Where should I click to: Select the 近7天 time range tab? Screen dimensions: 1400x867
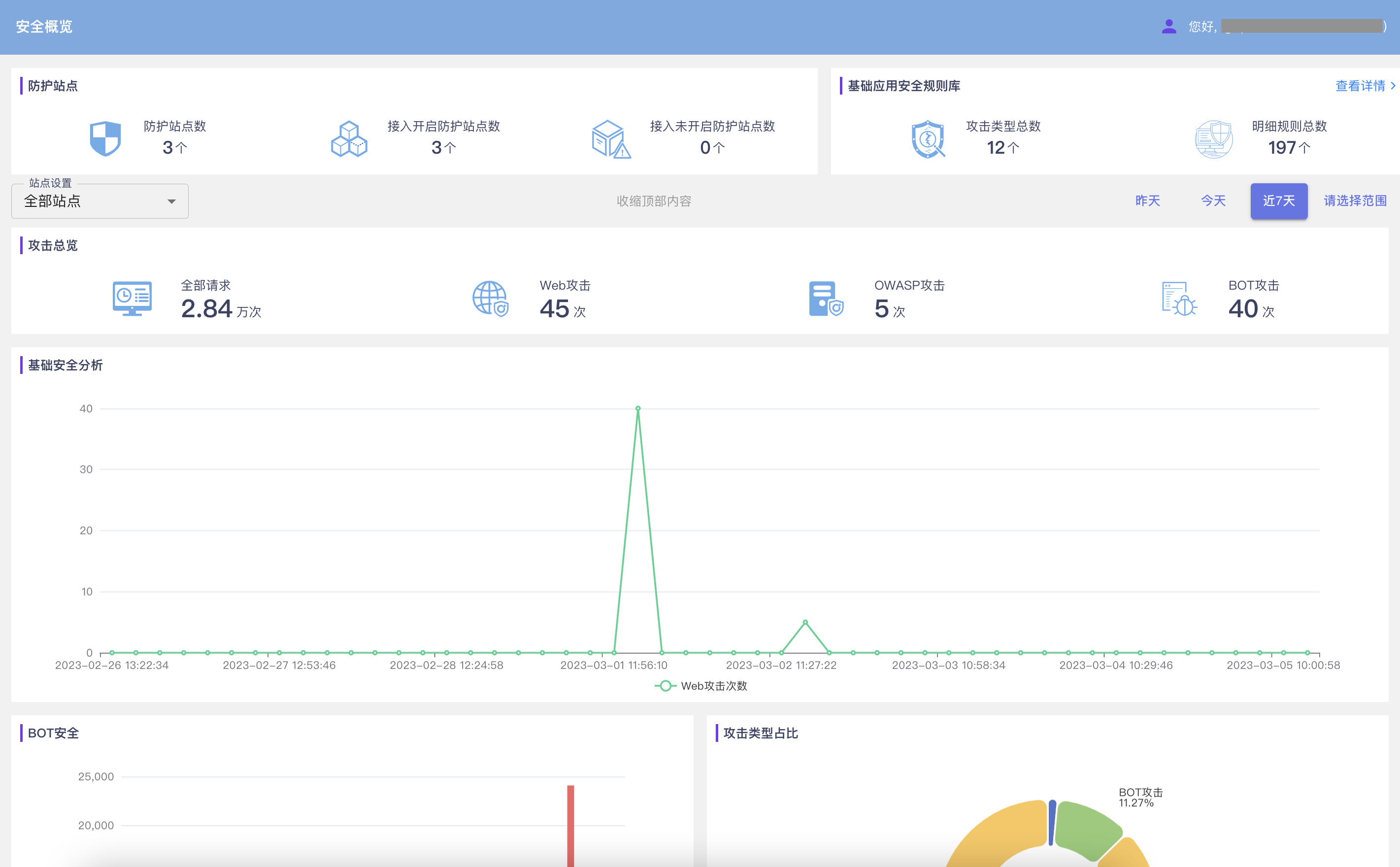tap(1278, 200)
